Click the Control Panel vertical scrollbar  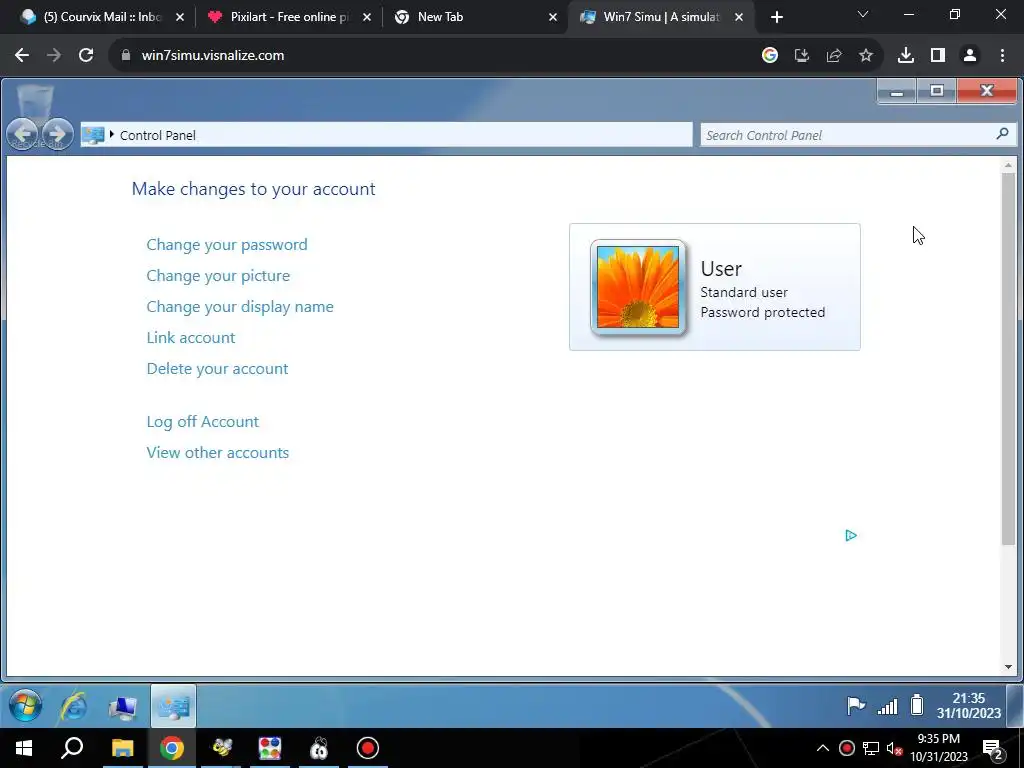(1008, 359)
